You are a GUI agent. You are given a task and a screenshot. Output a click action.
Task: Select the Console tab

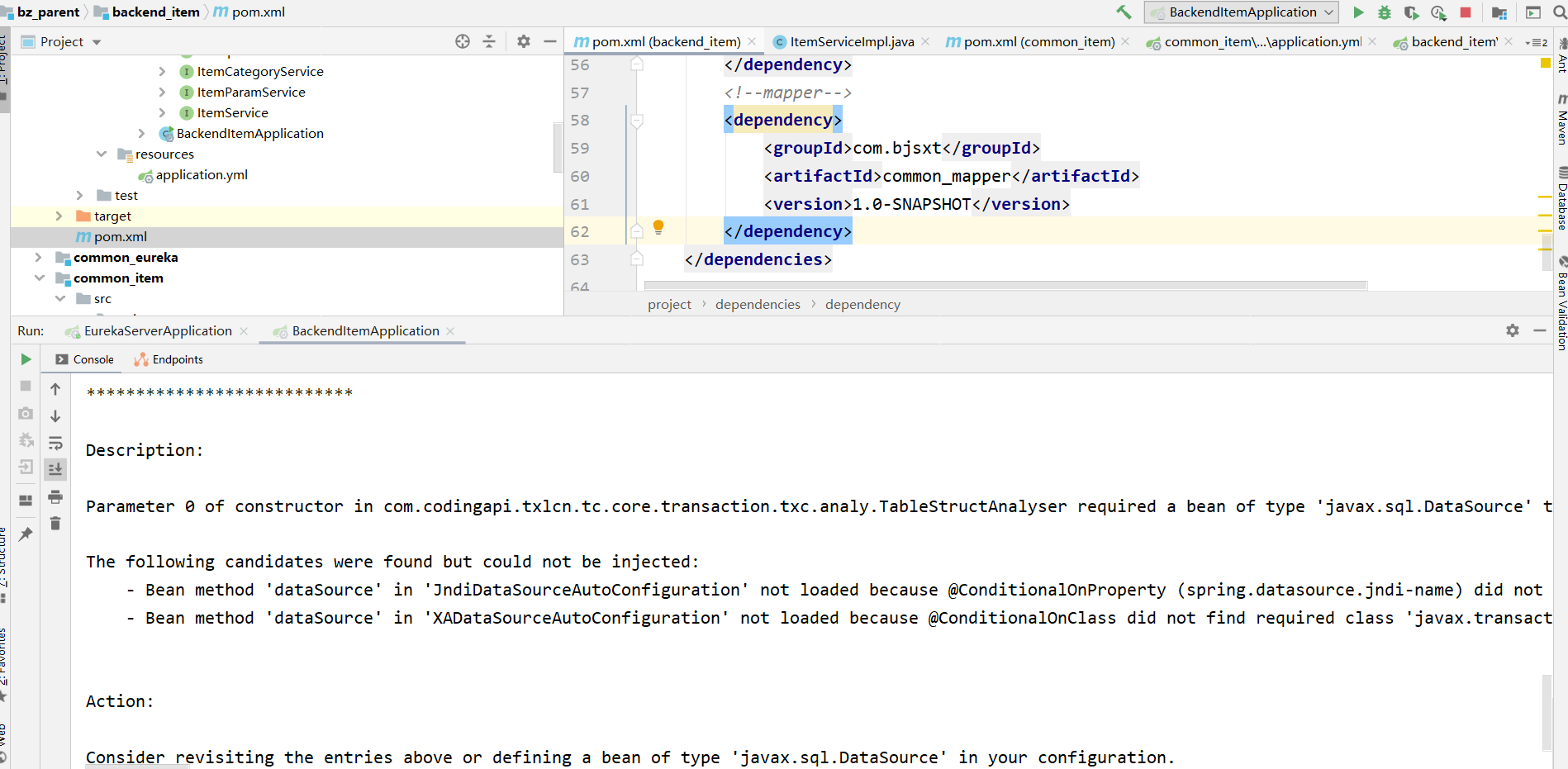coord(84,359)
